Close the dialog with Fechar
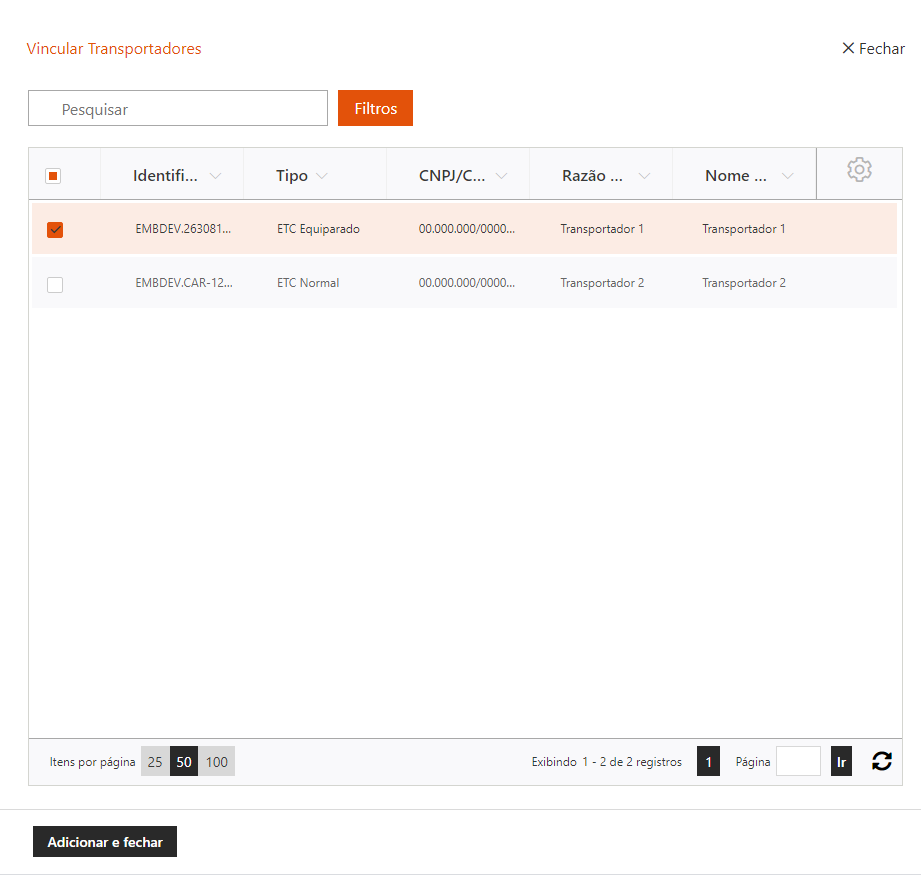Screen dimensions: 921x884 873,49
